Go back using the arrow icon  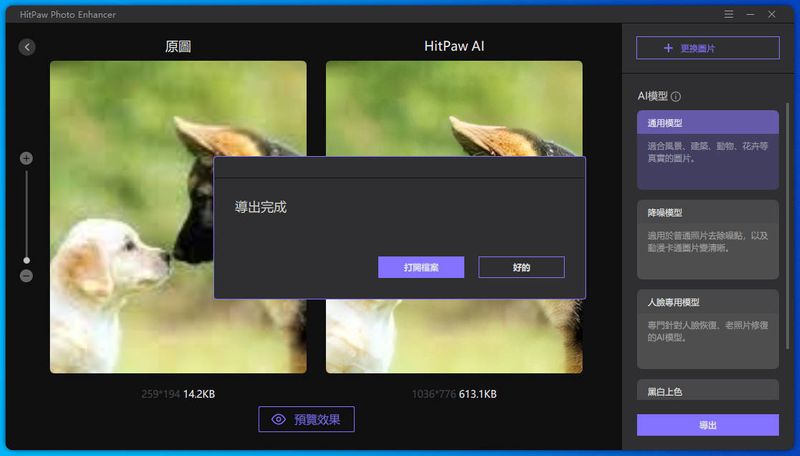point(27,47)
